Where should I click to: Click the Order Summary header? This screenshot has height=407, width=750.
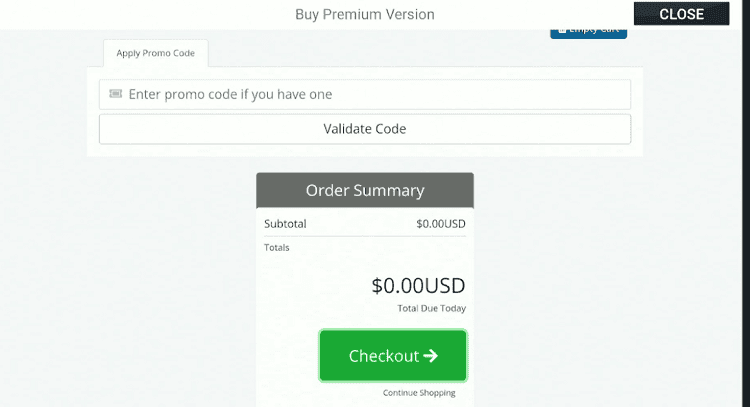tap(365, 190)
